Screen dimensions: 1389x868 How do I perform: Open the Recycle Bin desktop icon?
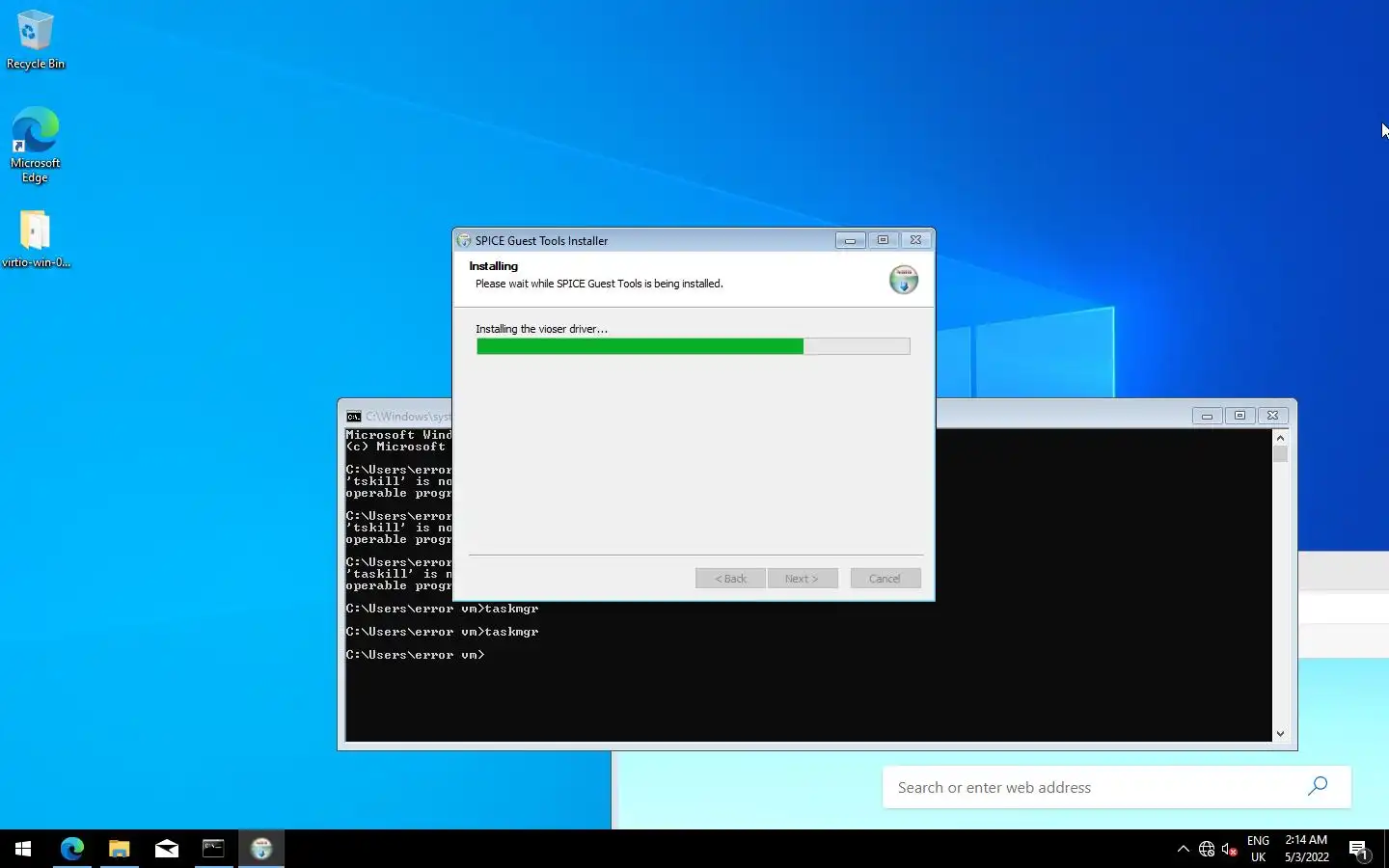pos(36,41)
